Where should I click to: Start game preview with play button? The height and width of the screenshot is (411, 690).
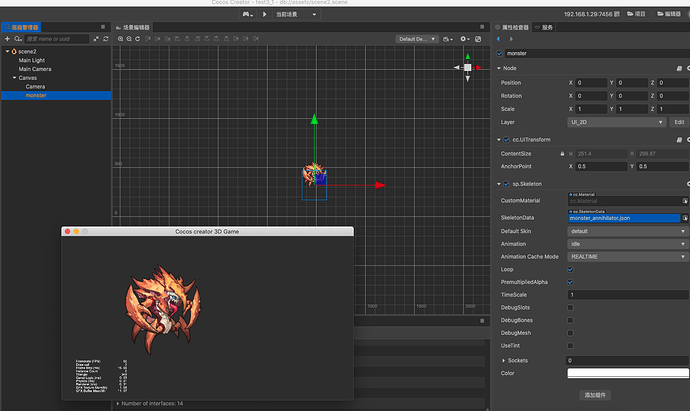click(264, 14)
